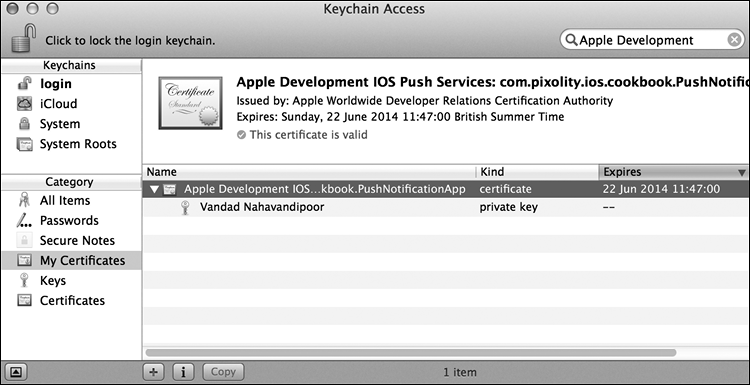Select the Keys category icon

tap(24, 281)
